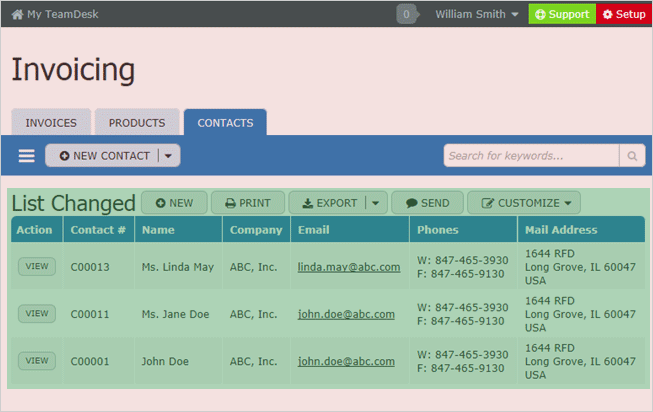653x412 pixels.
Task: View contact C00001
Action: coord(37,361)
